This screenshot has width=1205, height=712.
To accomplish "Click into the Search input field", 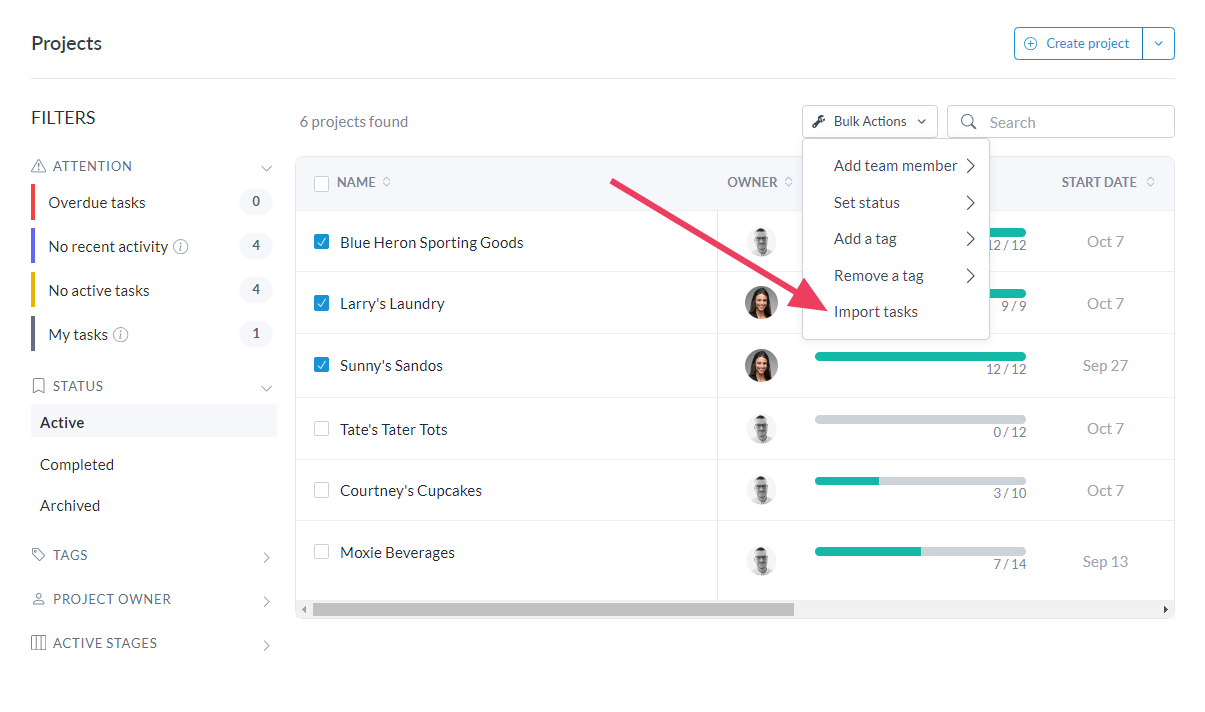I will (1075, 122).
